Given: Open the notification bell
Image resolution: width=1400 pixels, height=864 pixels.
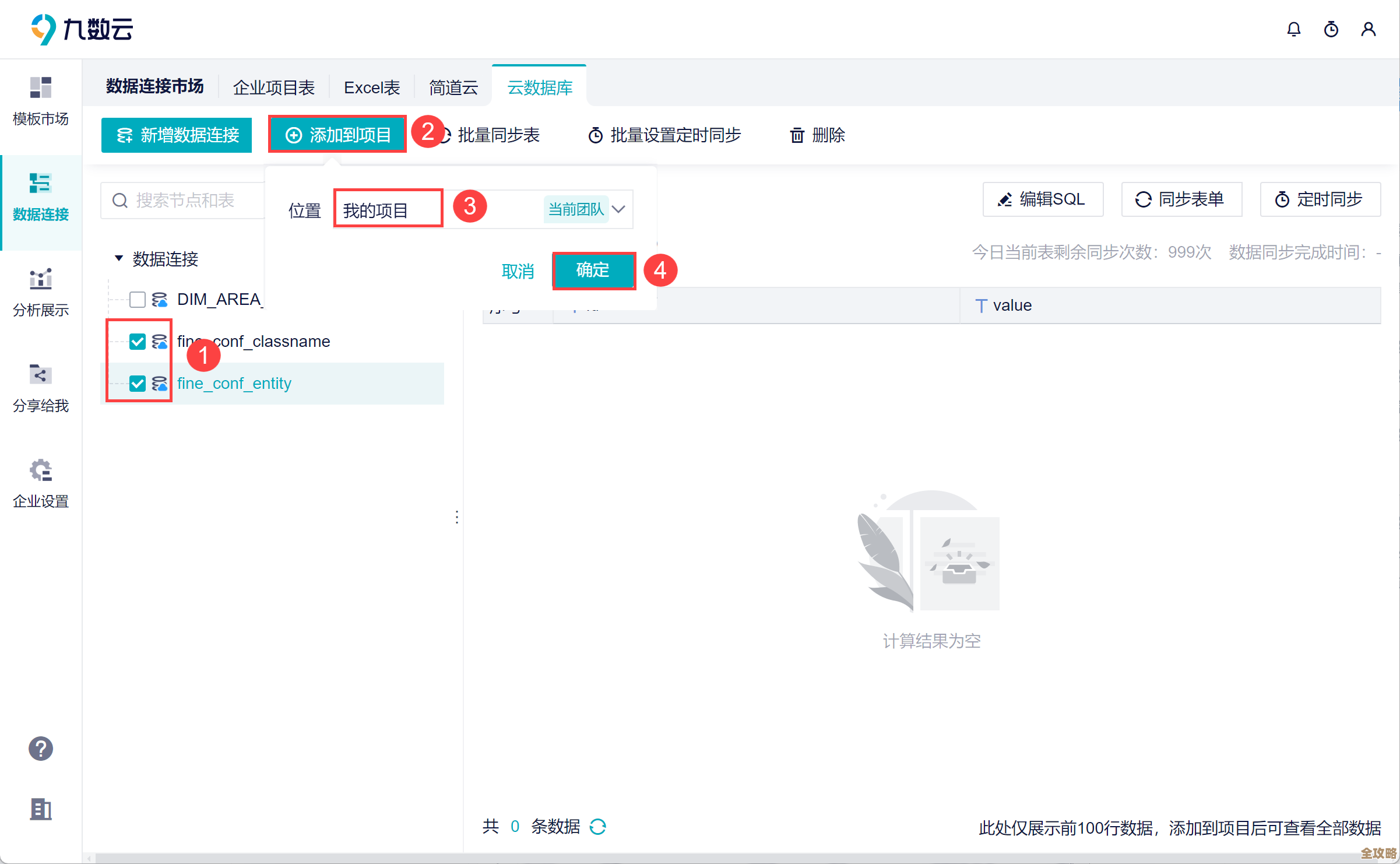Looking at the screenshot, I should (x=1294, y=29).
